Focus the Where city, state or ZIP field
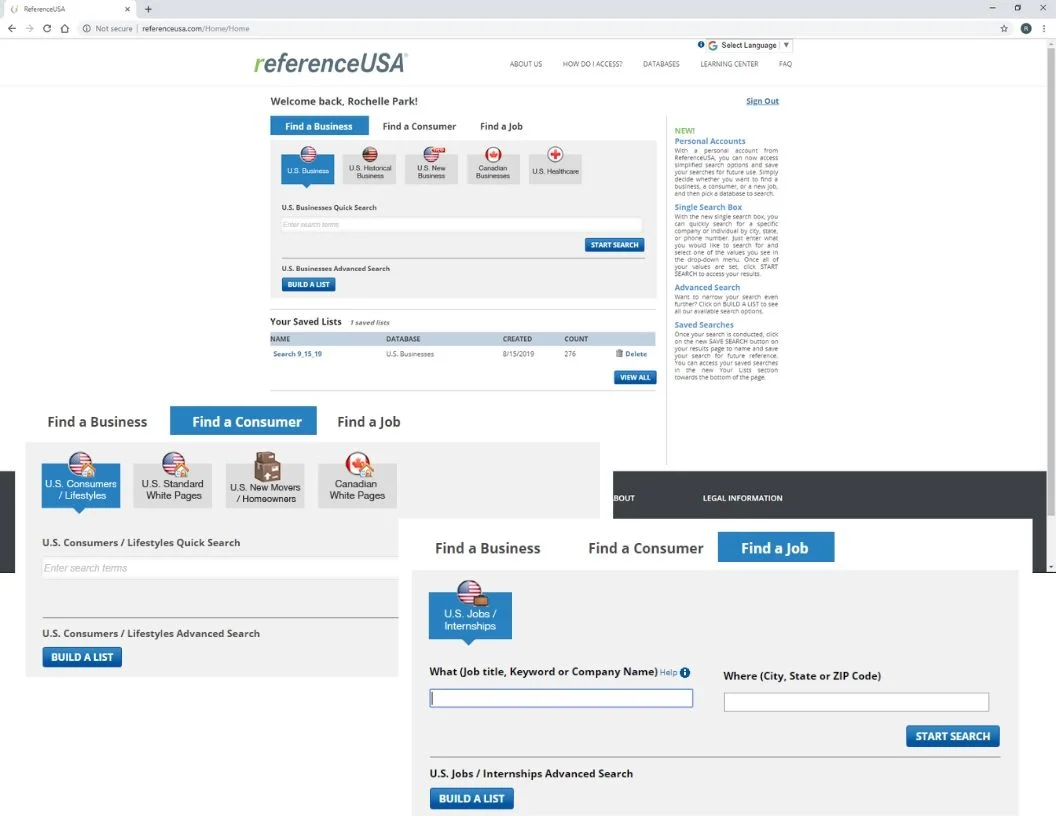The height and width of the screenshot is (816, 1056). click(x=856, y=702)
